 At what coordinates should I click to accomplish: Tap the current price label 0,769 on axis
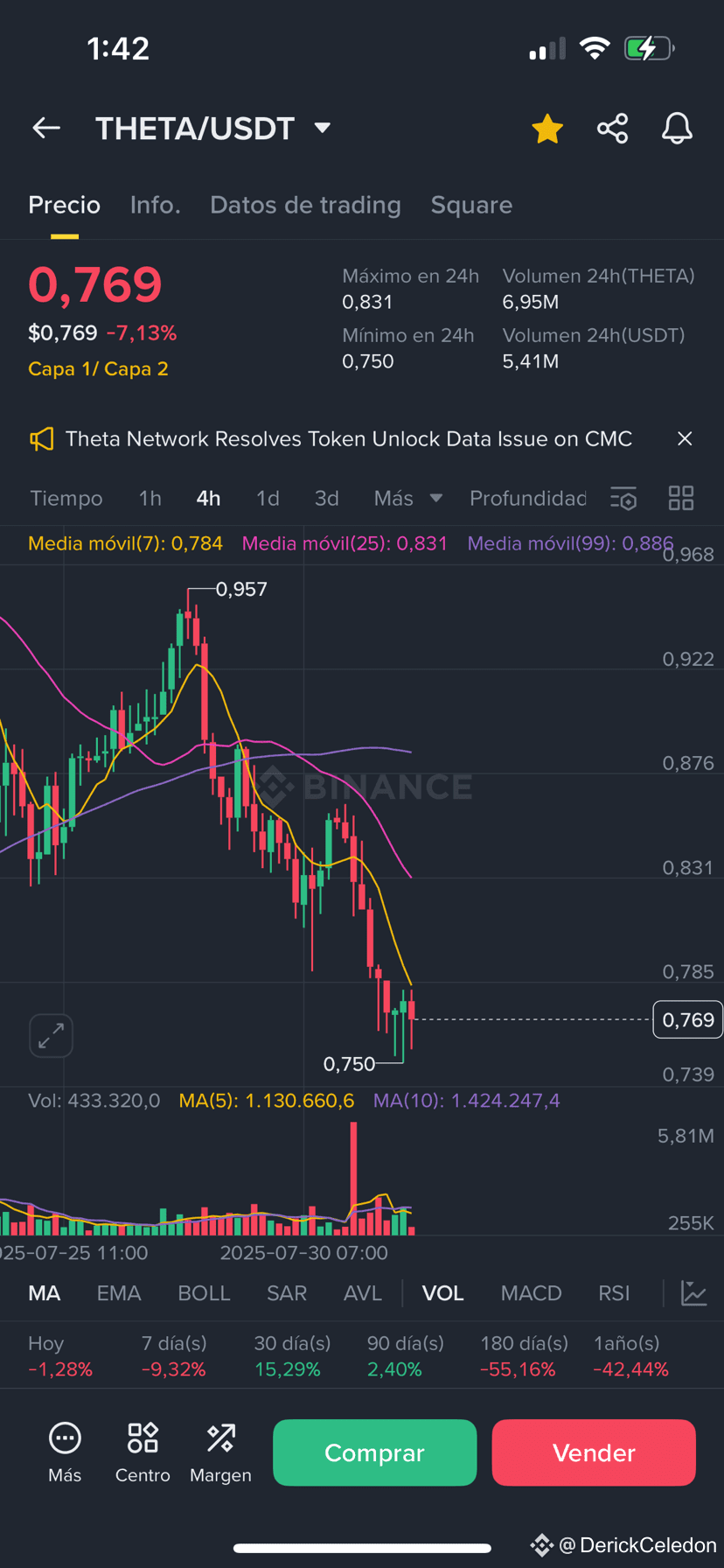click(x=688, y=1019)
